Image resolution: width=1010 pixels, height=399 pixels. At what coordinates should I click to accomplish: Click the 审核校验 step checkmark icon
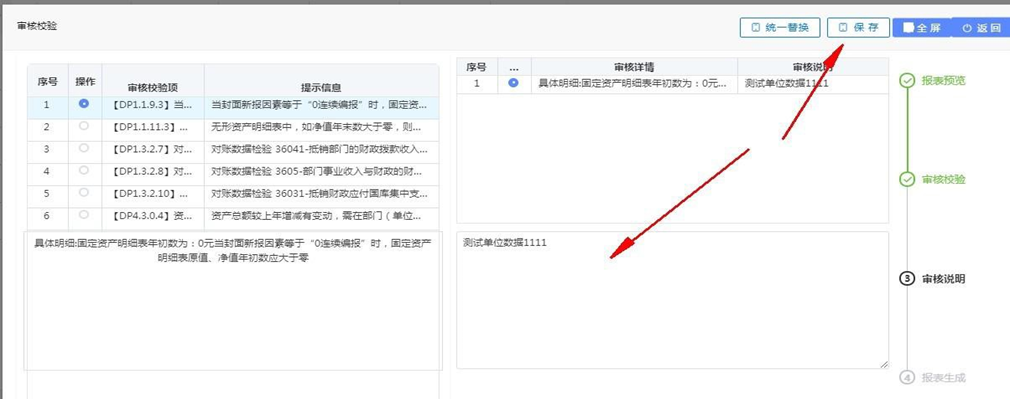coord(907,179)
